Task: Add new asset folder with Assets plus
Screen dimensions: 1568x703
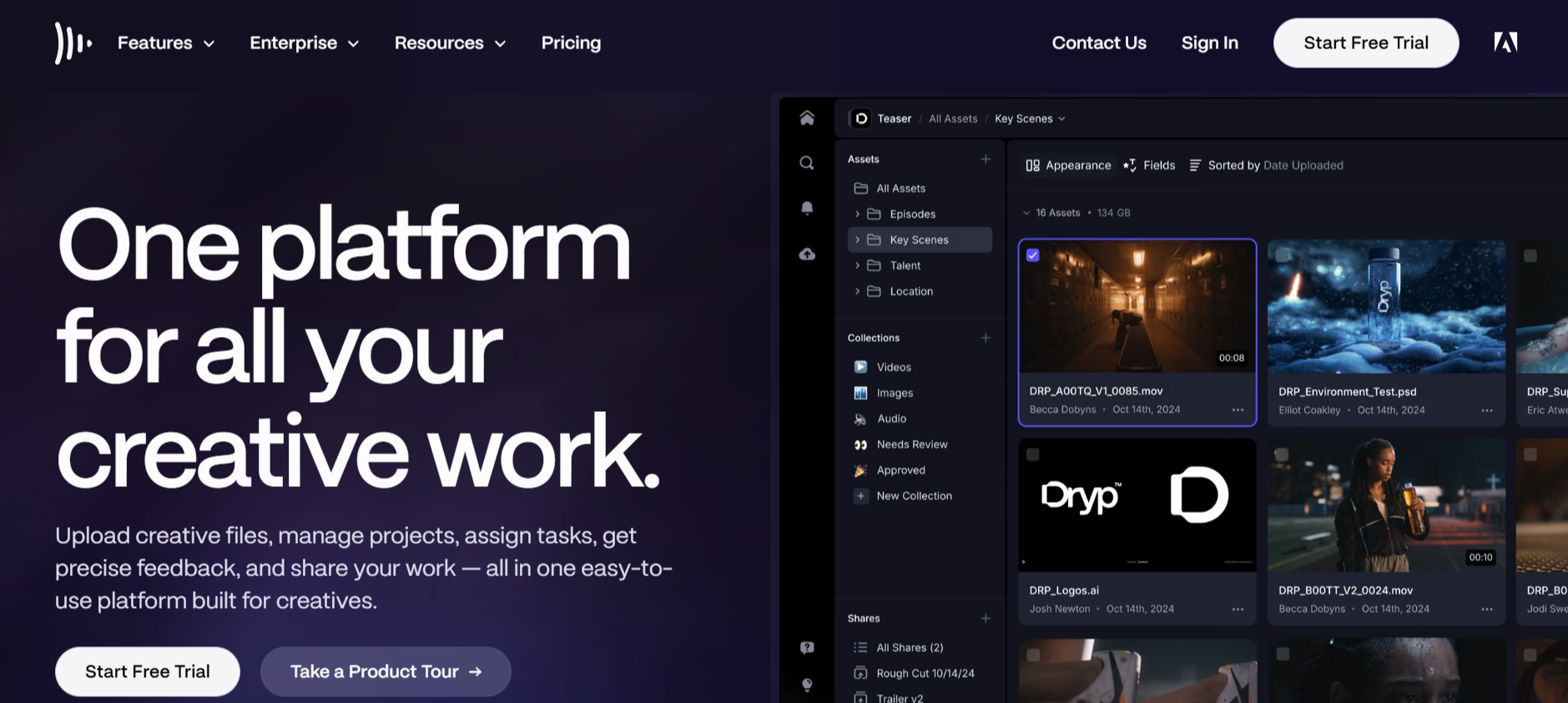Action: click(986, 158)
